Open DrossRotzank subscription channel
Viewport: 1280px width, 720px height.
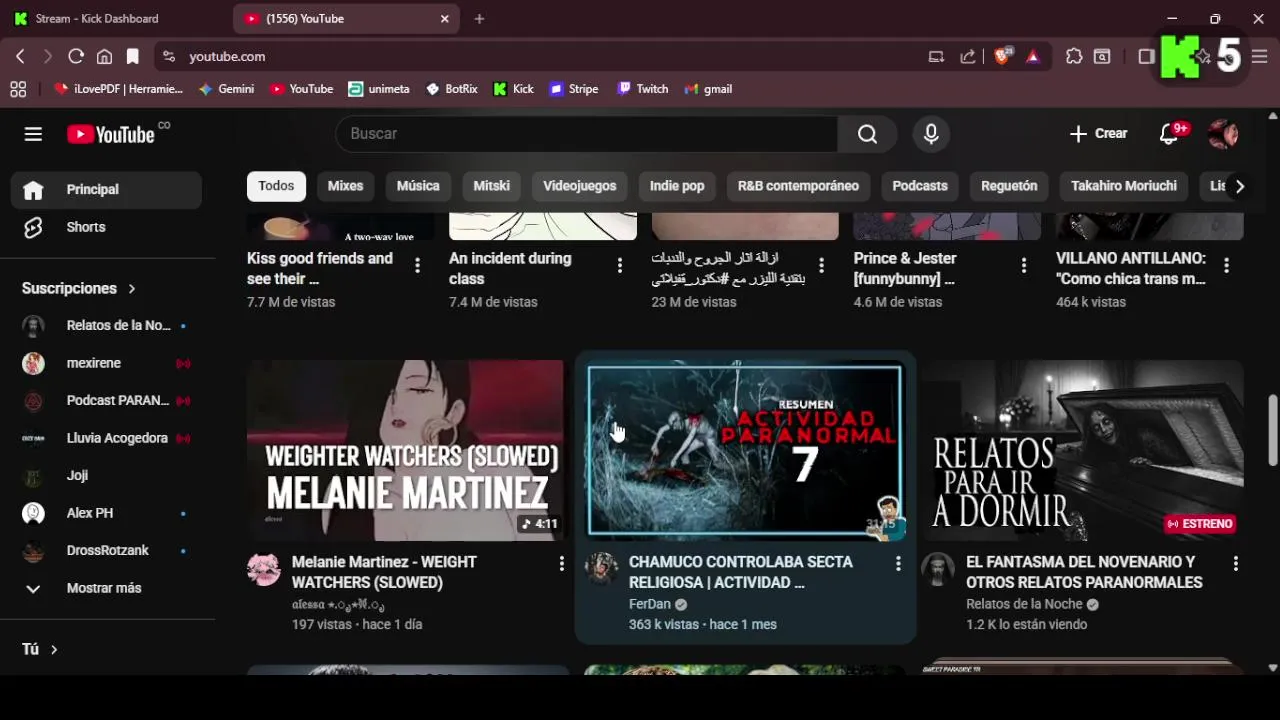[x=107, y=551]
